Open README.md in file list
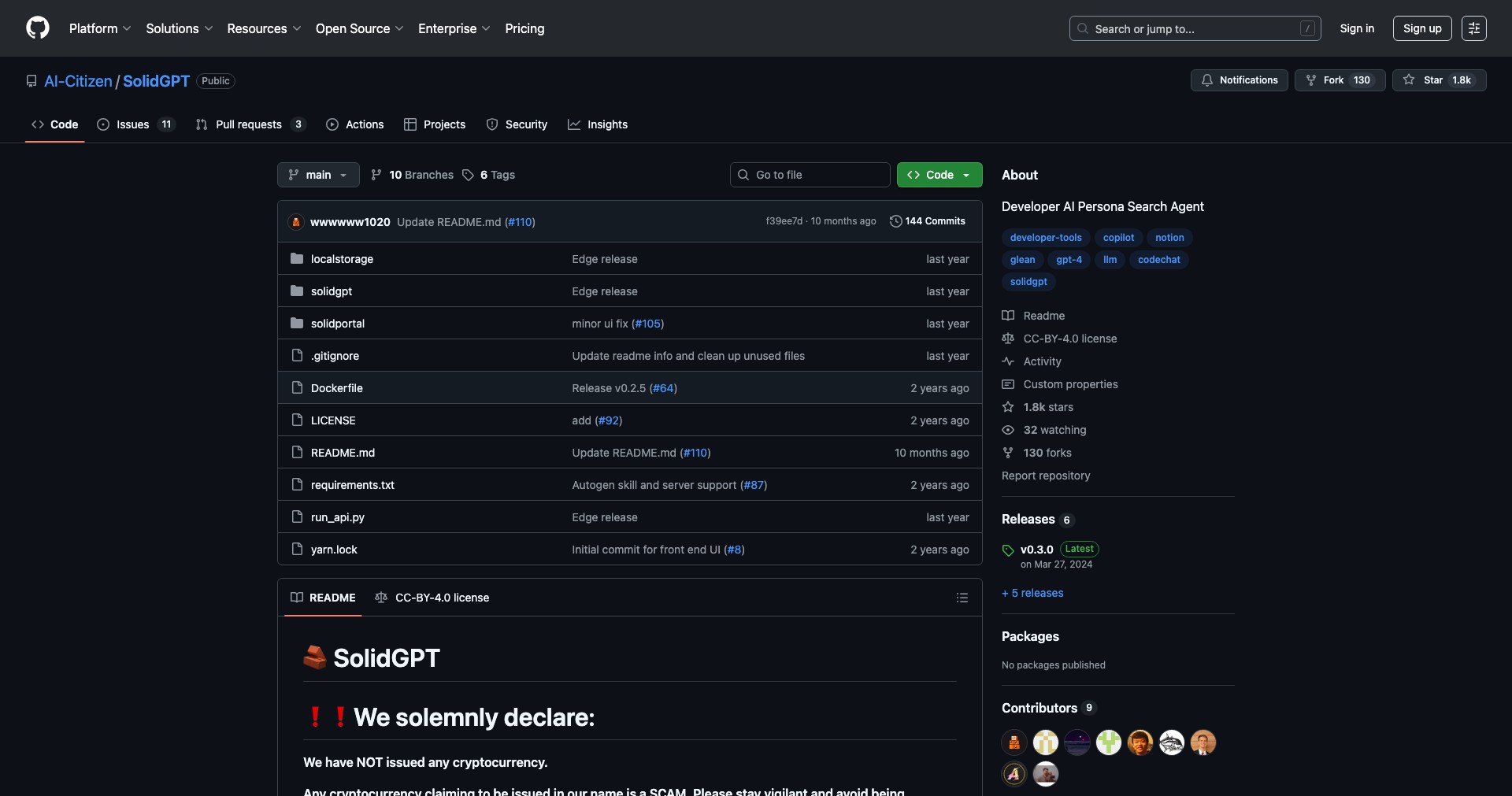 click(x=343, y=453)
